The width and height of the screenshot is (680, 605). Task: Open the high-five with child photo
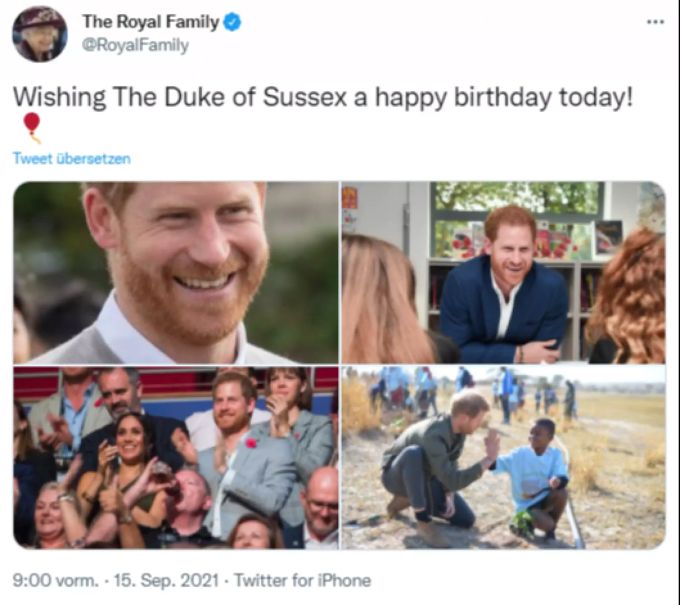point(503,458)
